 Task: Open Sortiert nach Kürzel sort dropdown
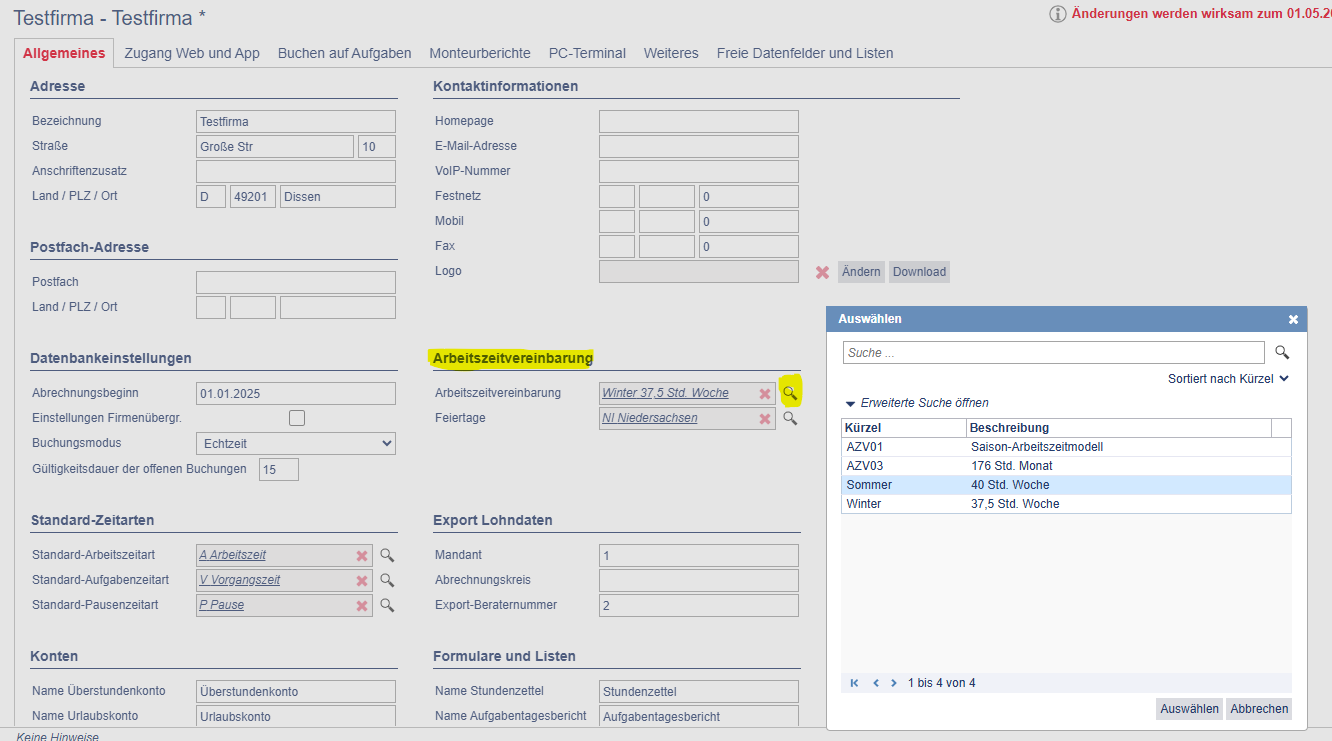pos(1229,379)
